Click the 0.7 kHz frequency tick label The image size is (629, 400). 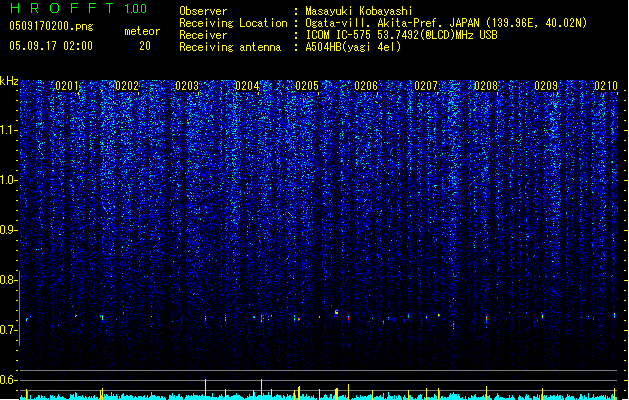9,330
